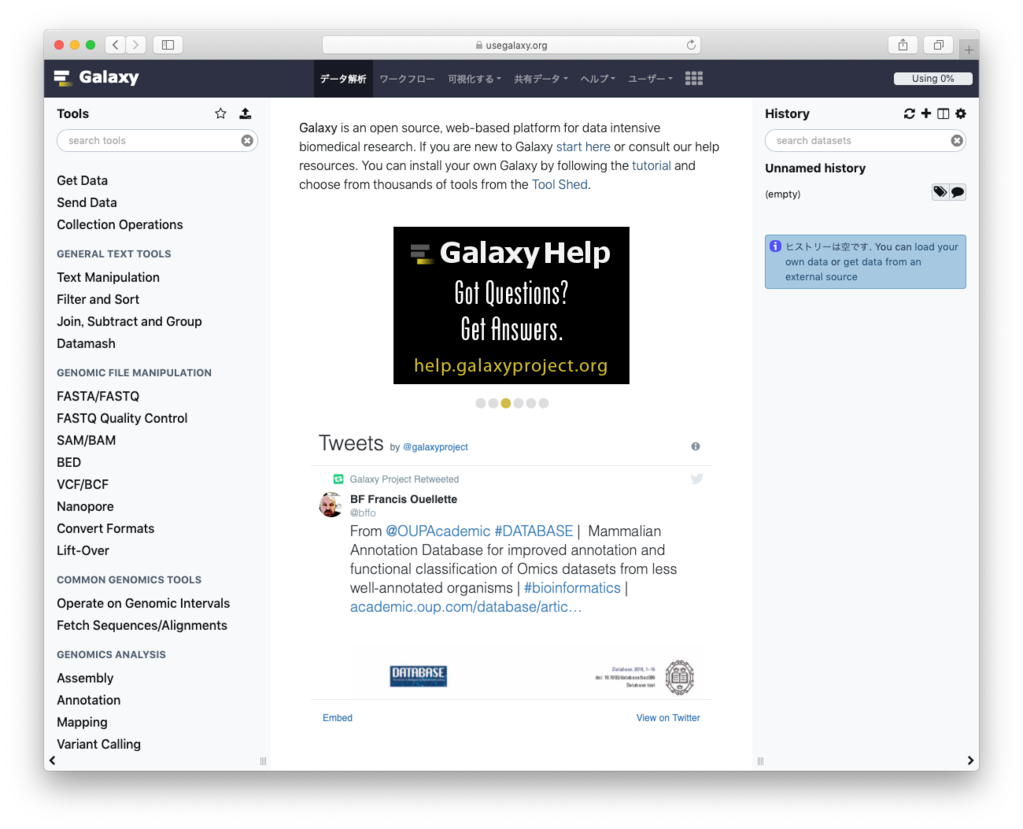Click Safari share button
The height and width of the screenshot is (829, 1023).
903,44
